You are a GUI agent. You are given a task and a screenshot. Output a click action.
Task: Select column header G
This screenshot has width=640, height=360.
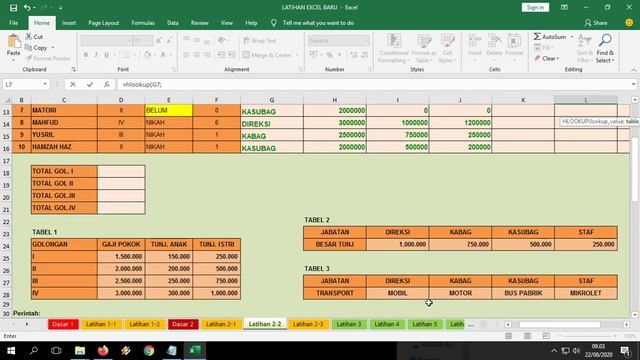(272, 100)
